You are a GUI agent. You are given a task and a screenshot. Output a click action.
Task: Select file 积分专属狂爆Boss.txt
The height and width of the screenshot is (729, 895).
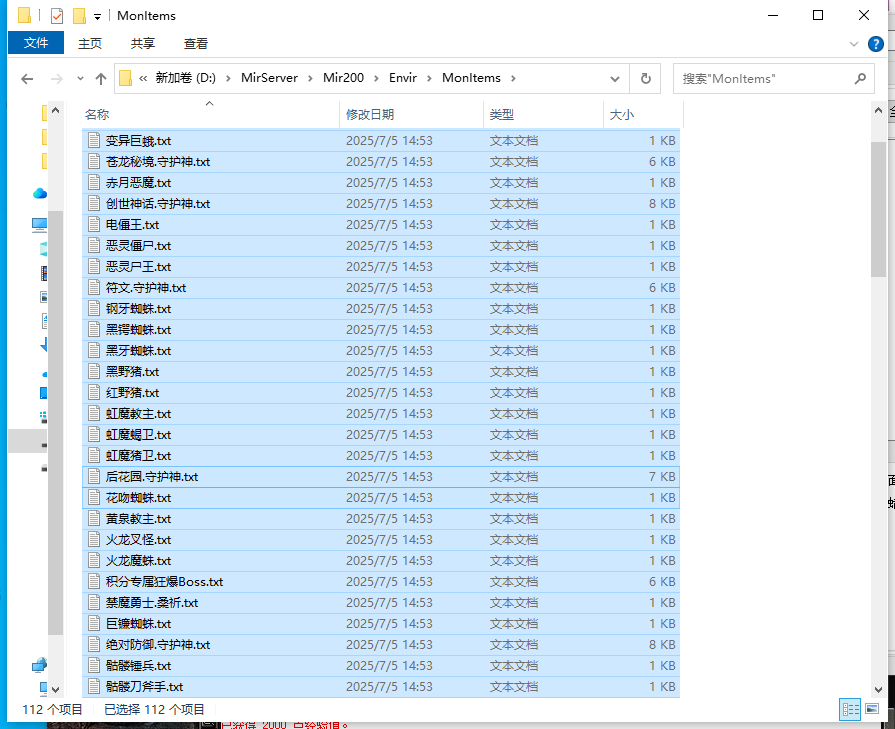381,582
